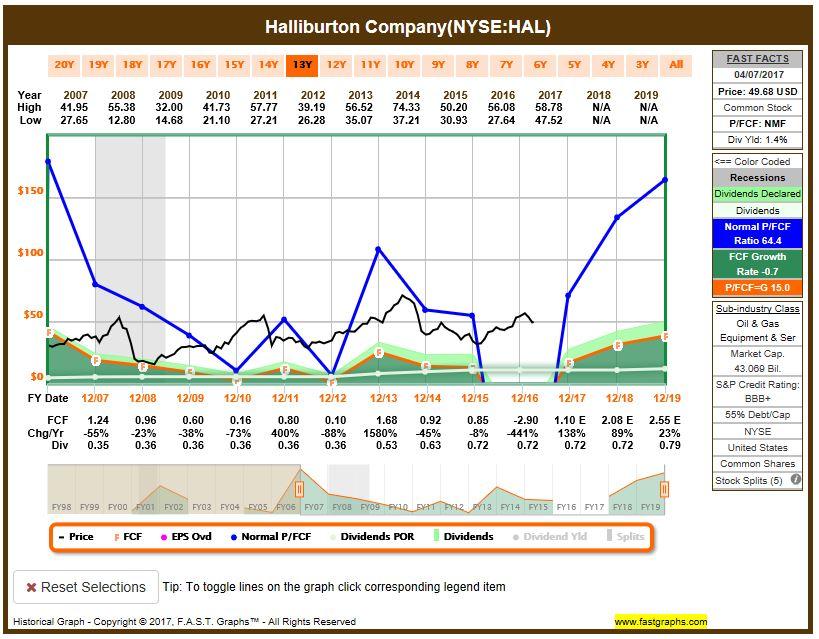Image resolution: width=819 pixels, height=639 pixels.
Task: Enable Dividend Yld in the legend
Action: pyautogui.click(x=551, y=537)
